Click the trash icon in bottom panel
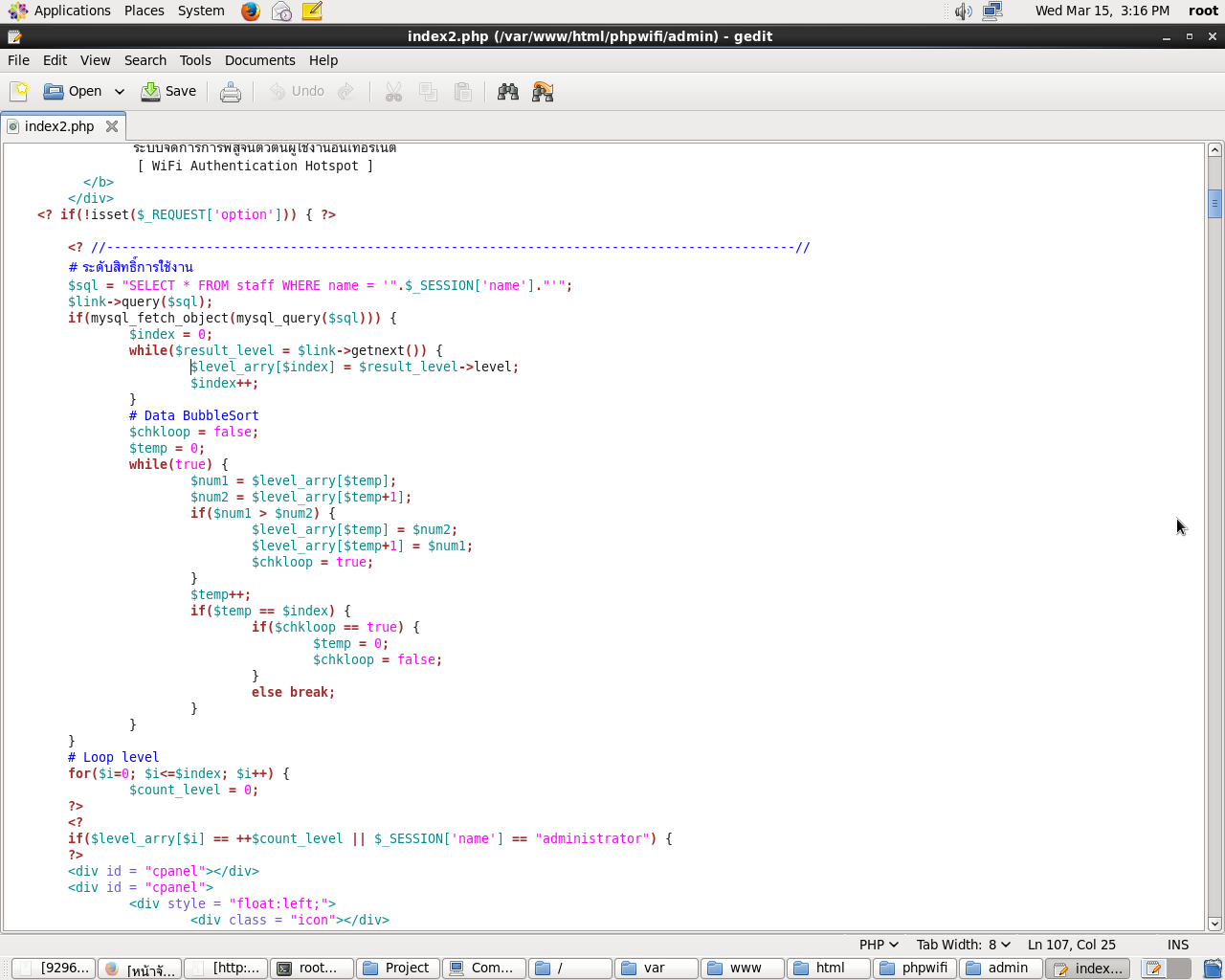This screenshot has width=1225, height=980. (x=1213, y=969)
